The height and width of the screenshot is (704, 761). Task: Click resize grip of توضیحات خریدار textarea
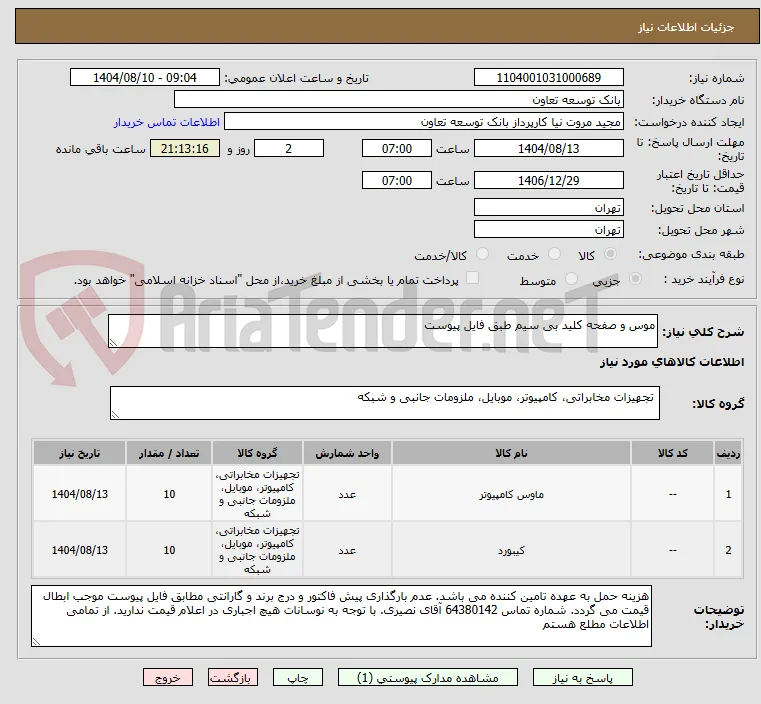(36, 641)
